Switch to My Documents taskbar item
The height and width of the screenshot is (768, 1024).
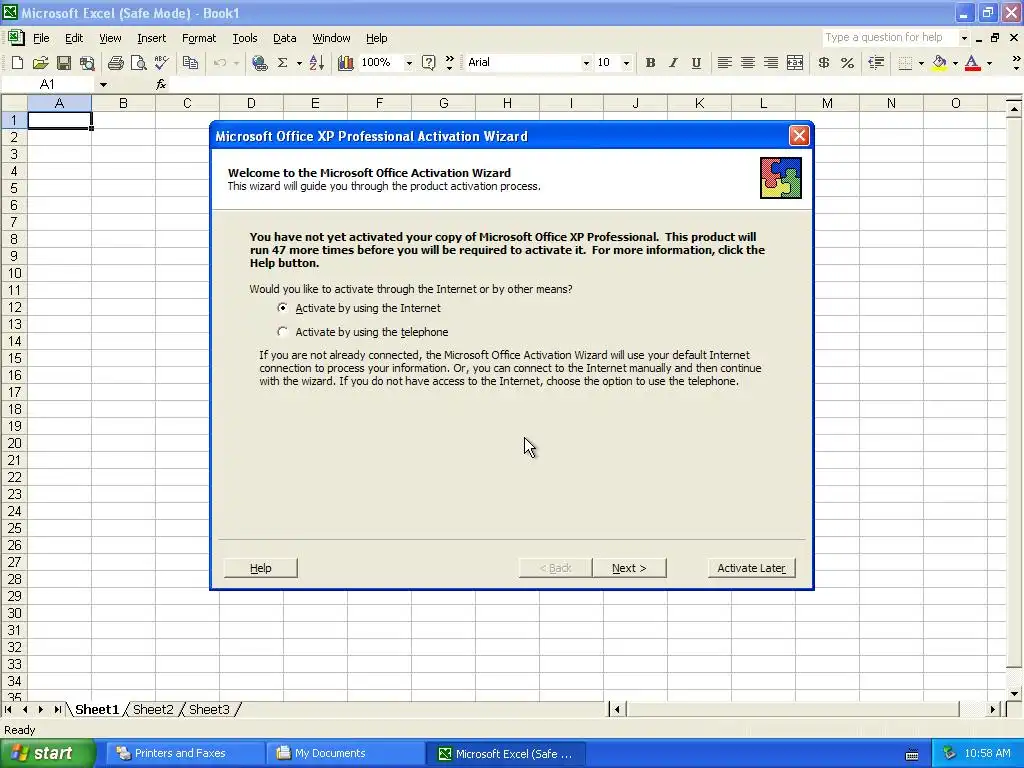(345, 753)
